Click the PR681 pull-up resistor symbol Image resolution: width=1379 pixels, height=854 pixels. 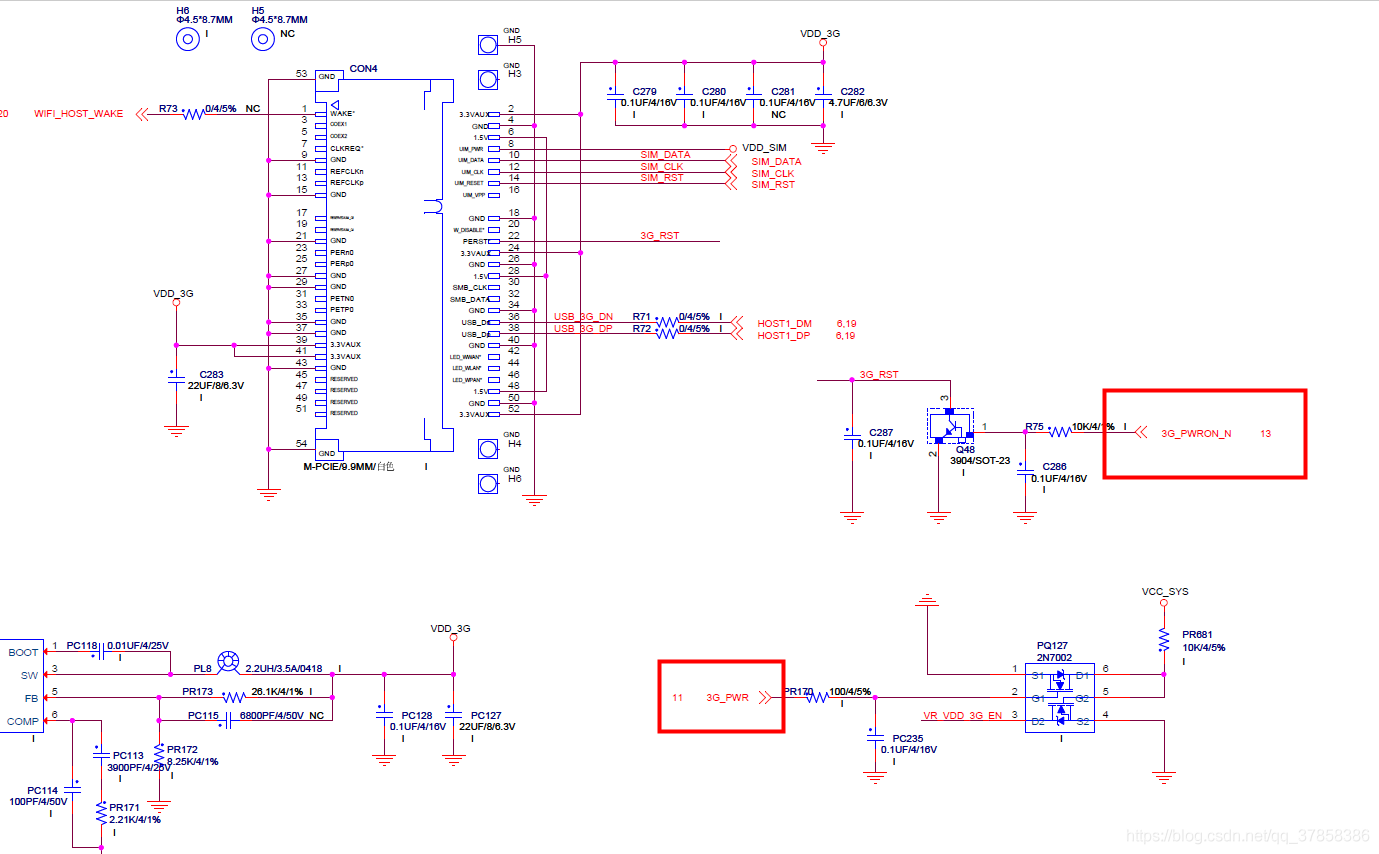[1164, 640]
